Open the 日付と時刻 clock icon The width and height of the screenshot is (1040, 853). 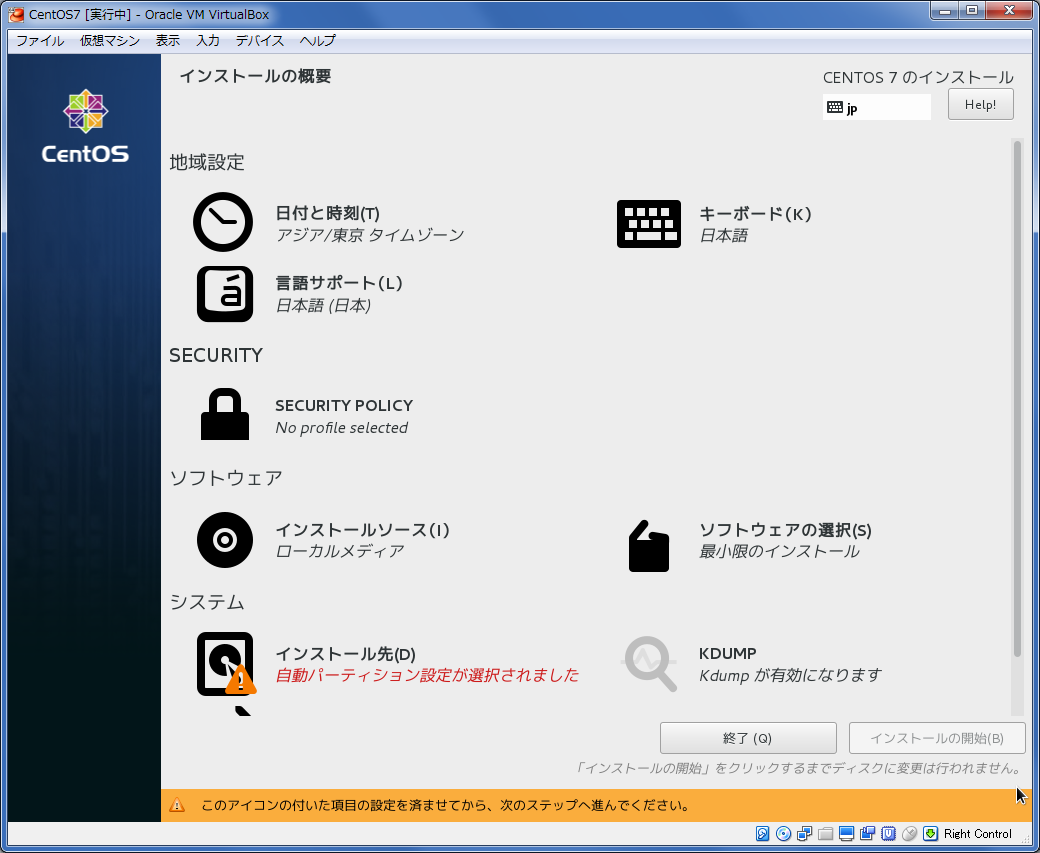coord(223,222)
